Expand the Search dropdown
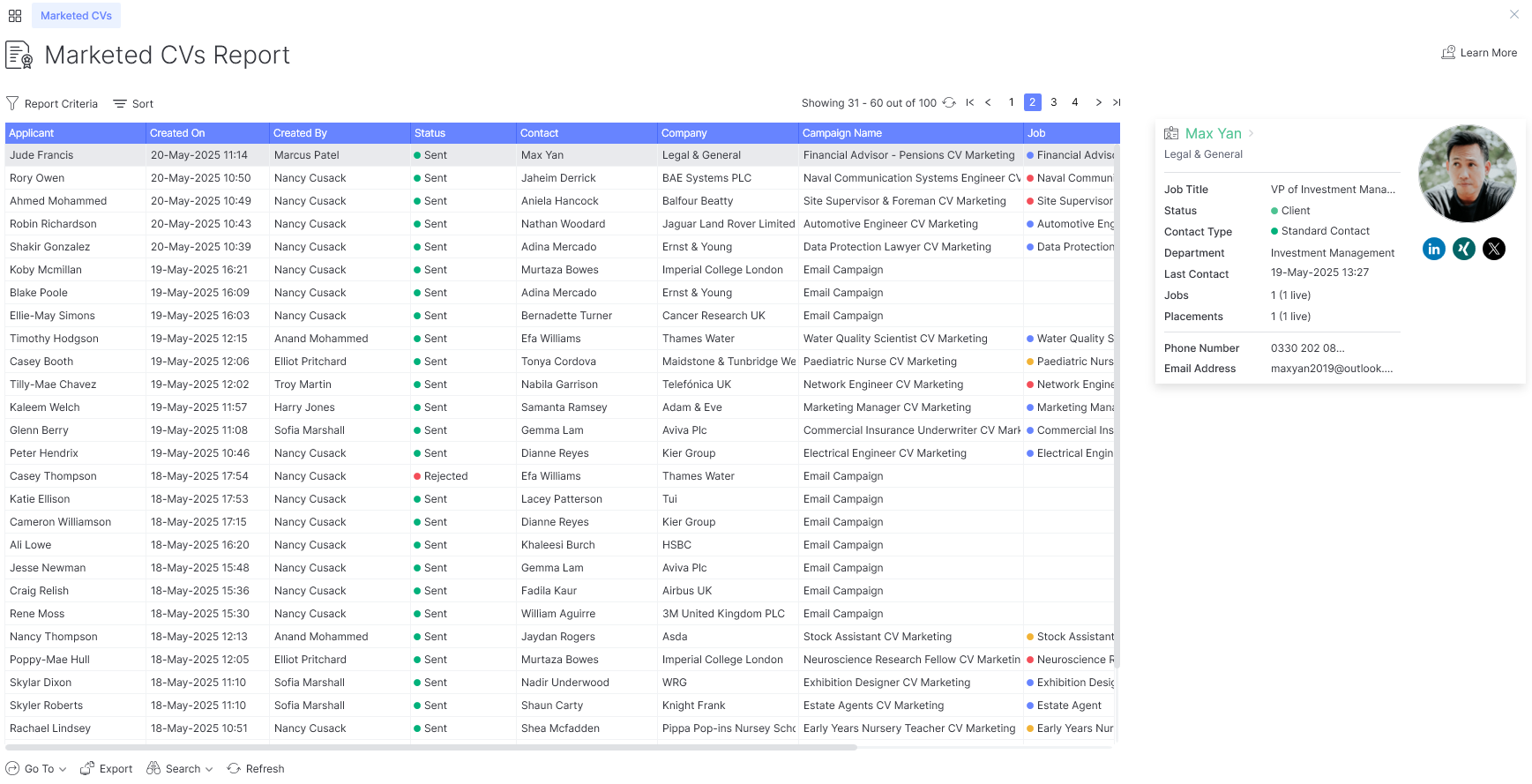Screen dimensions: 1532x784 click(x=180, y=769)
